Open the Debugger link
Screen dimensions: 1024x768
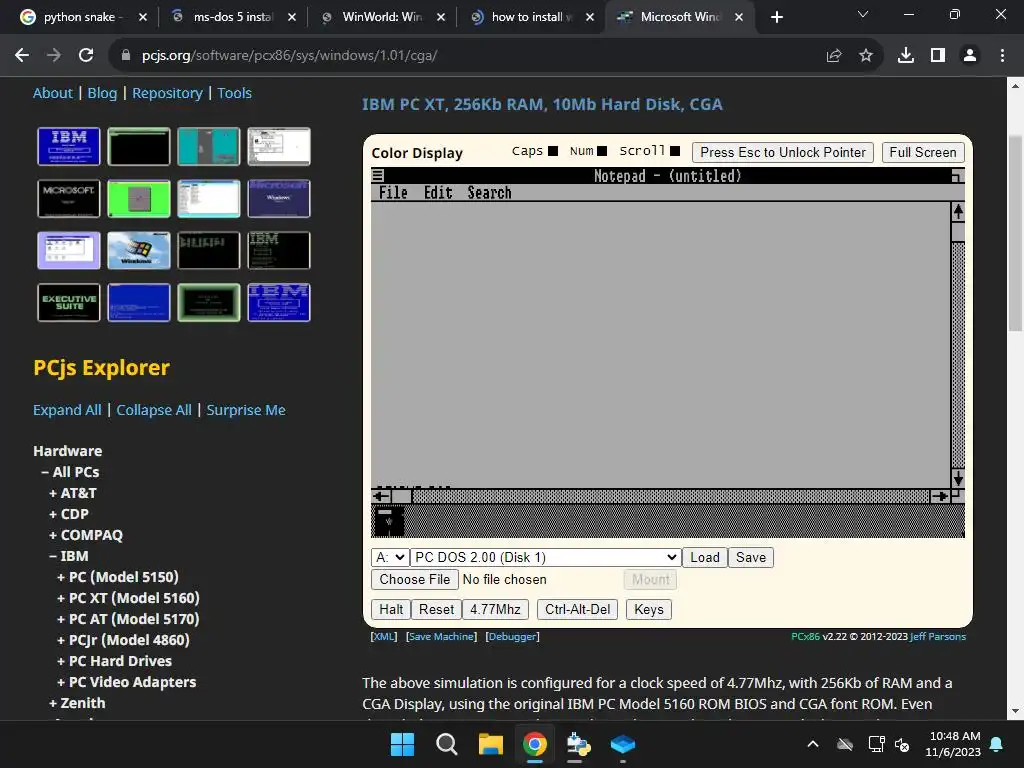512,636
